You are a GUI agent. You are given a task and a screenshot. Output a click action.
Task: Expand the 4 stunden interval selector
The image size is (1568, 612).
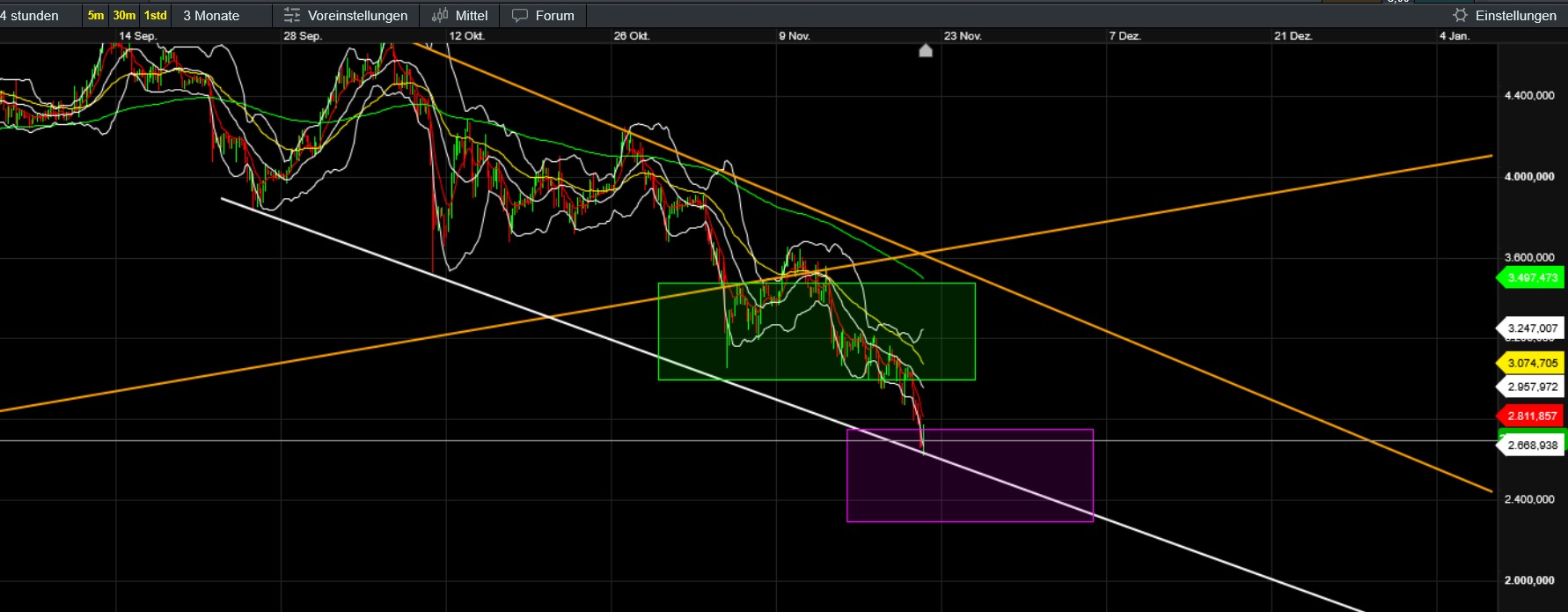click(30, 16)
